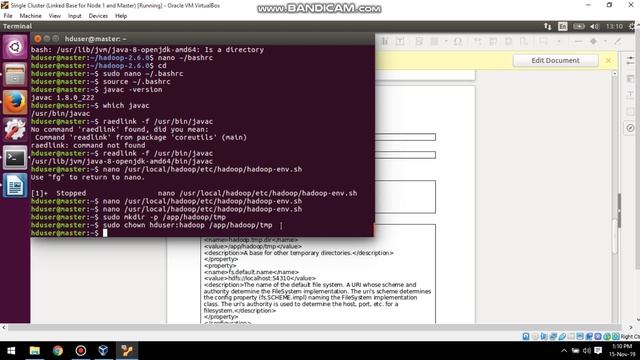Click the VirtualBox network status icon
This screenshot has width=640, height=360.
(x=553, y=336)
